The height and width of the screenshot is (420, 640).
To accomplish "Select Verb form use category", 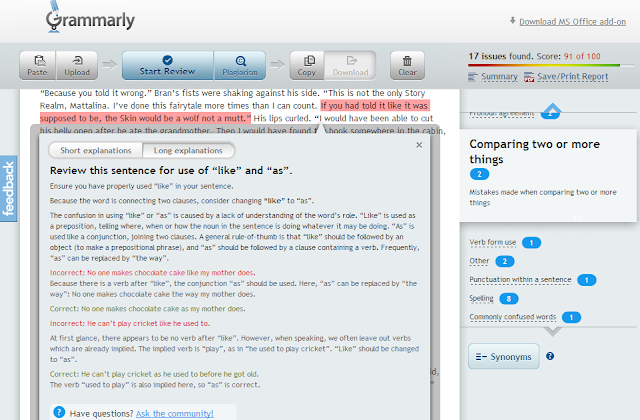I will pos(493,242).
